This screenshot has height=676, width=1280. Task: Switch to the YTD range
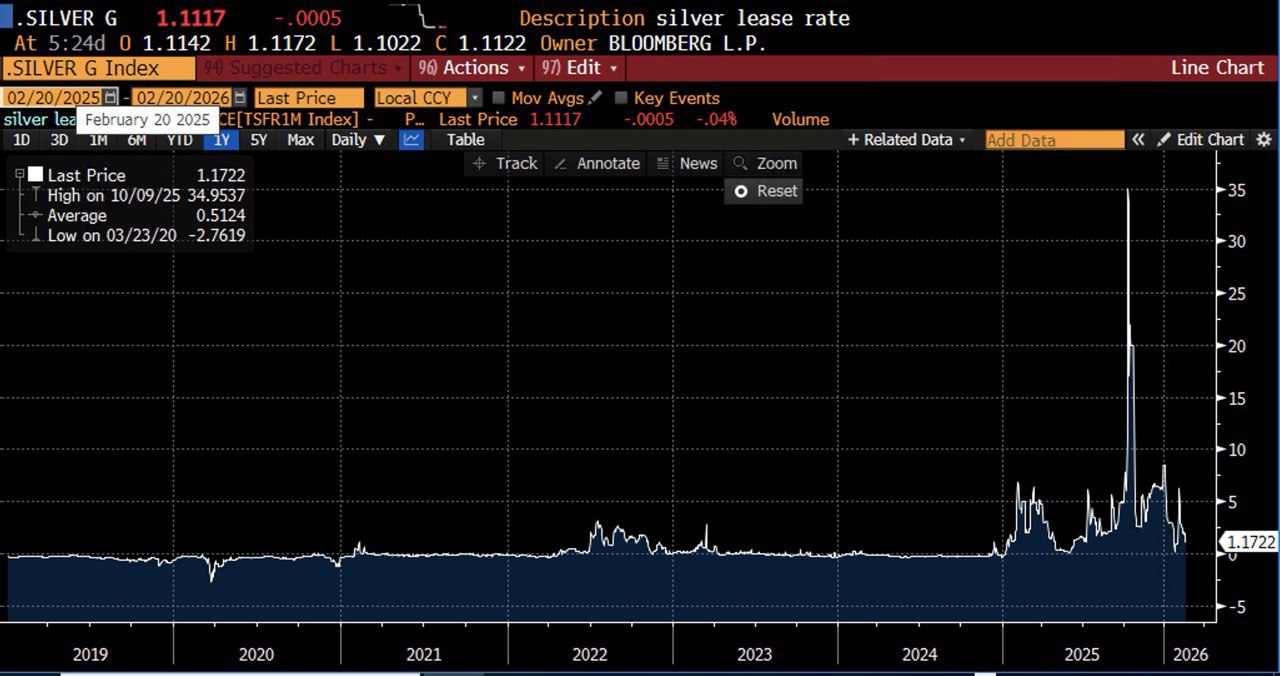[179, 140]
